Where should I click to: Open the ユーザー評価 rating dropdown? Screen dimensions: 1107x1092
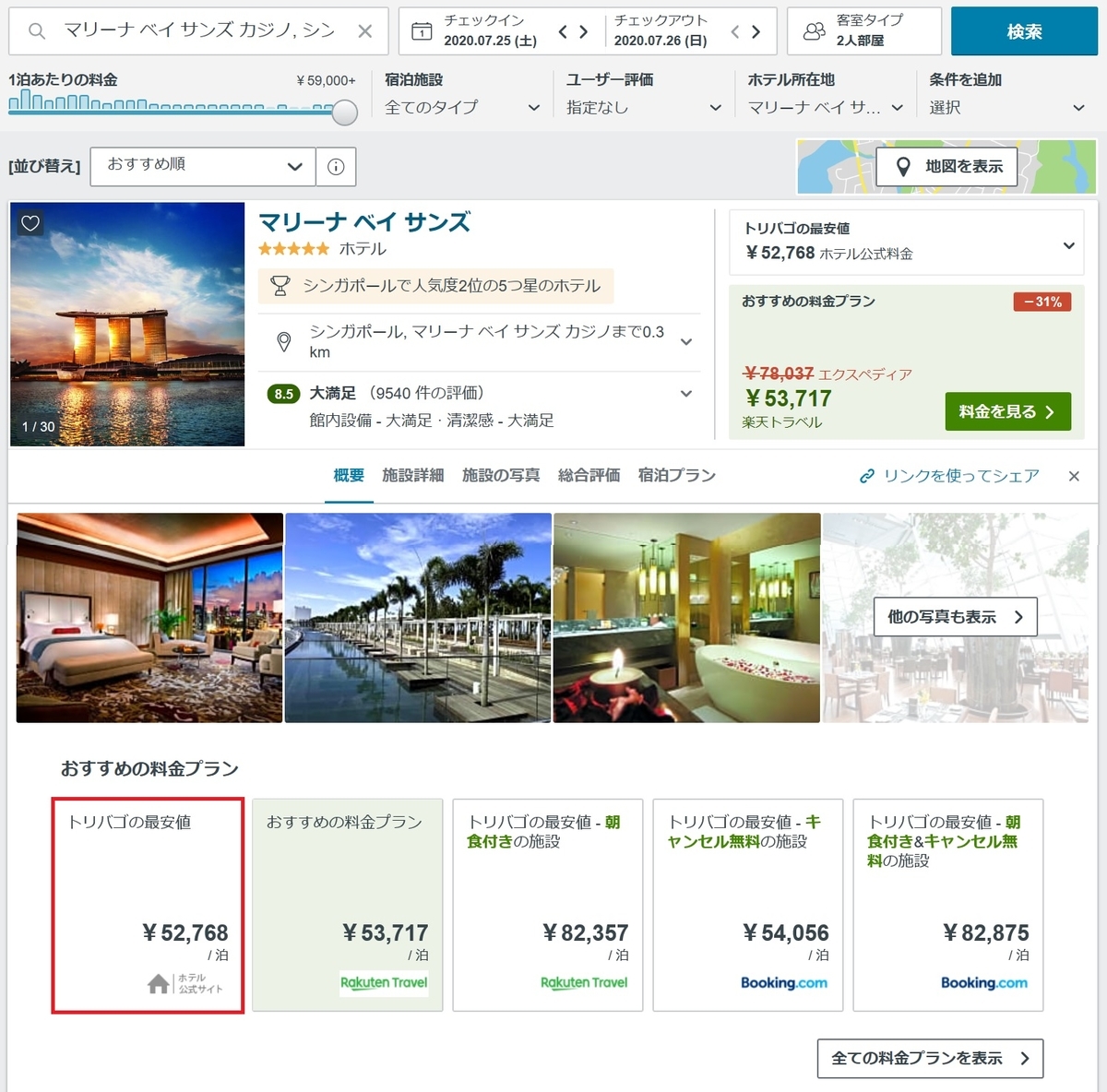tap(644, 108)
